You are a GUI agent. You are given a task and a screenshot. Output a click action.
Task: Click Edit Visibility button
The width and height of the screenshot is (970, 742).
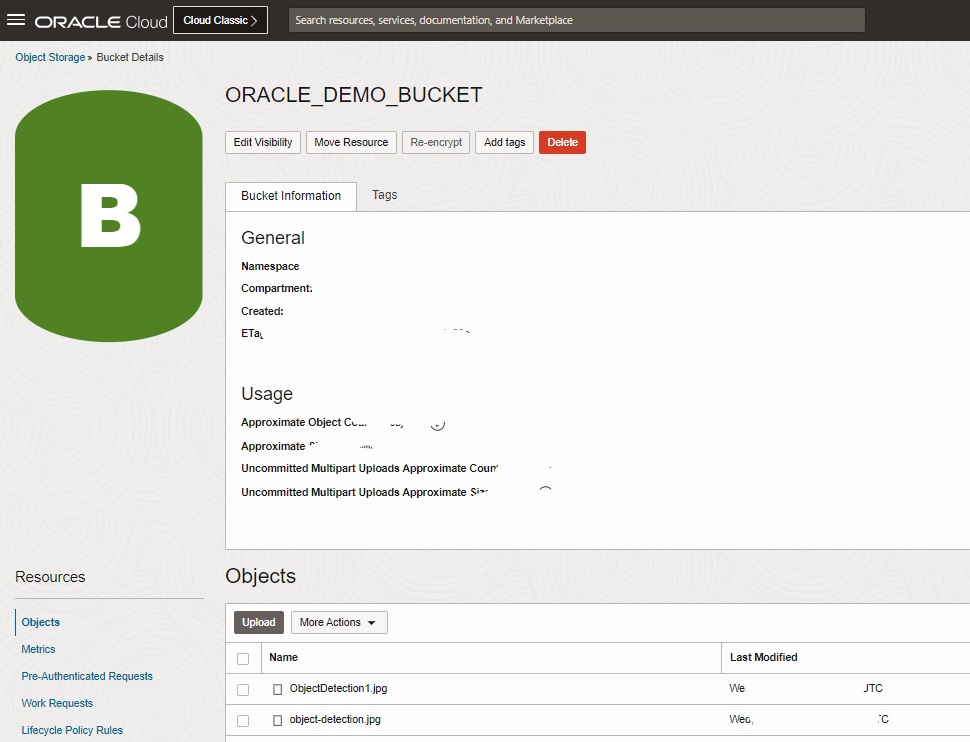tap(263, 142)
